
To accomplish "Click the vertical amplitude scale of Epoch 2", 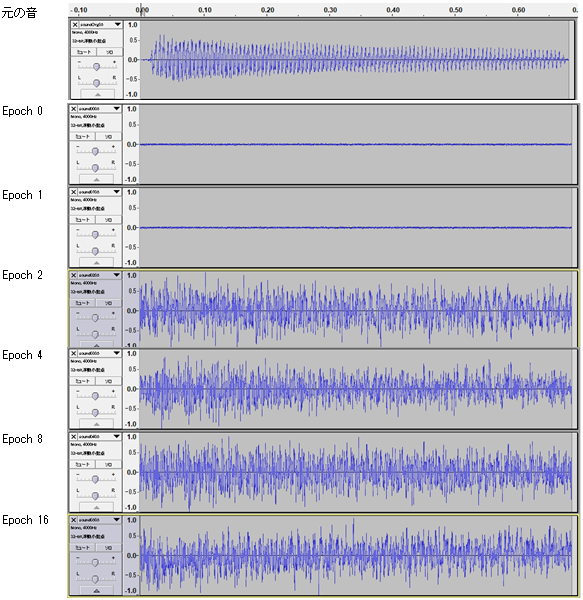I will click(x=131, y=309).
